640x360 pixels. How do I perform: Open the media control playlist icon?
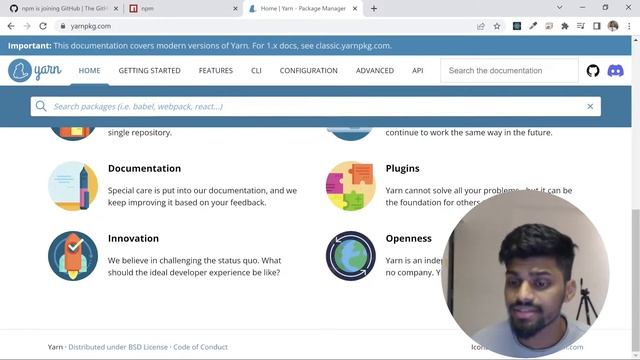(581, 26)
